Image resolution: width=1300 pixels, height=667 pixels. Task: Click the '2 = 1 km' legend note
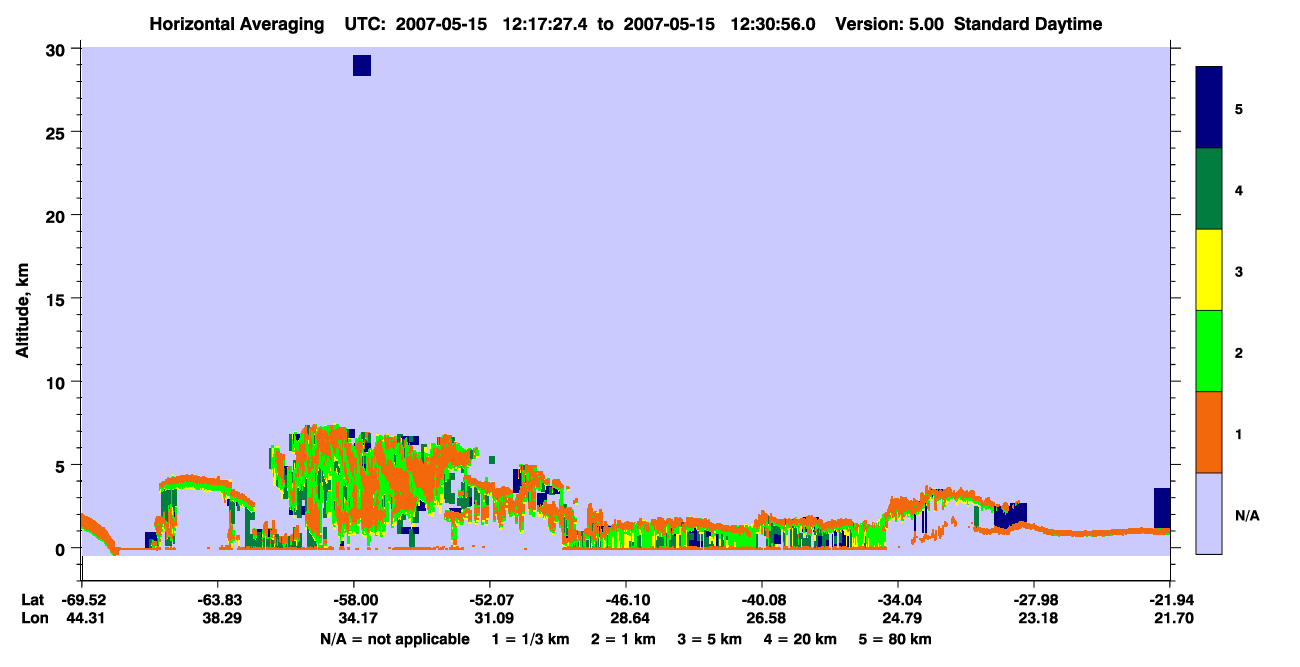pyautogui.click(x=625, y=639)
